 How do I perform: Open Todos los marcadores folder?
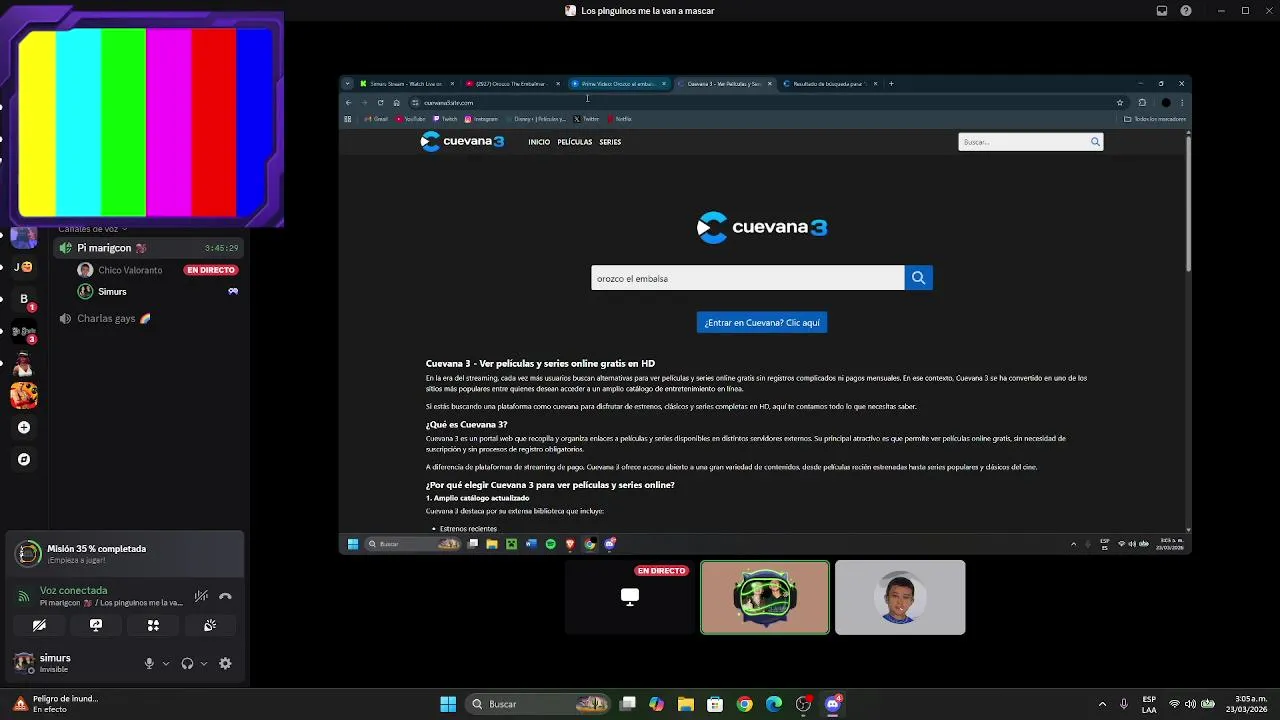pos(1155,119)
